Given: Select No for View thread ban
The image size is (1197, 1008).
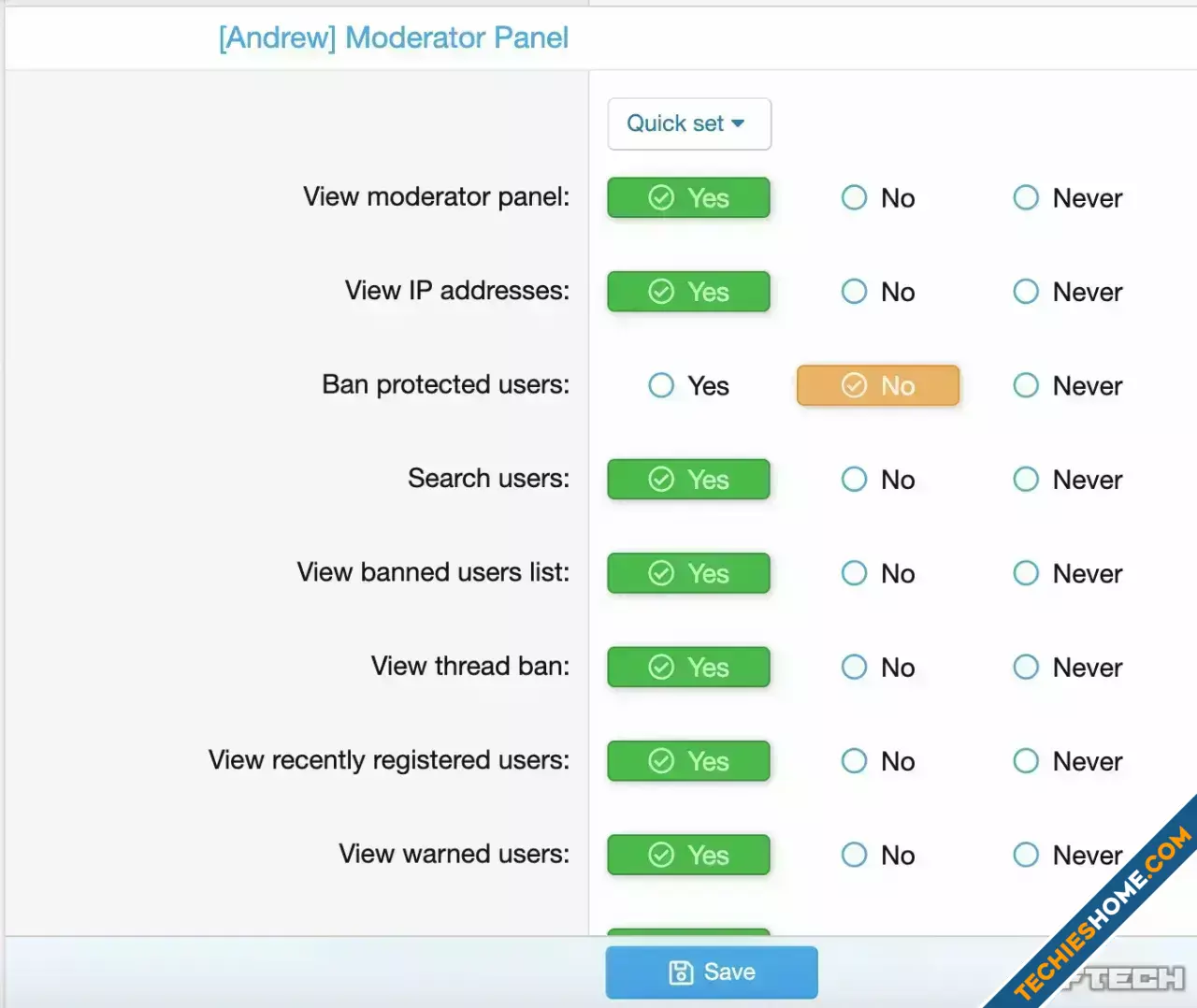Looking at the screenshot, I should (x=878, y=667).
